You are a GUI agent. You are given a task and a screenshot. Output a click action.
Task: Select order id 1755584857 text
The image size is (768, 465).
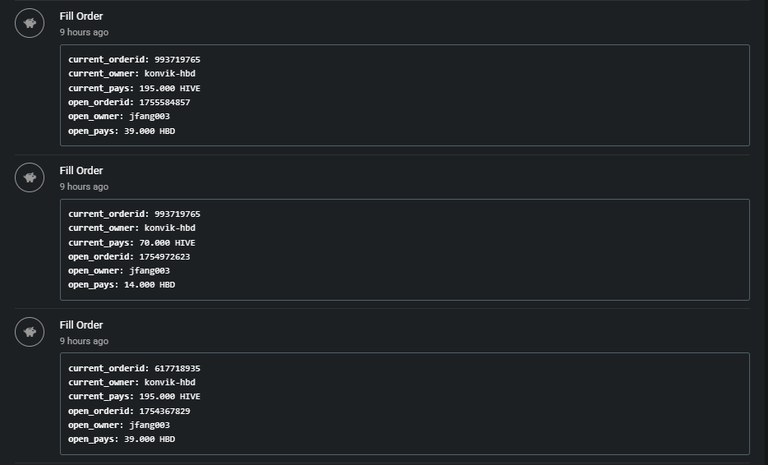(165, 102)
